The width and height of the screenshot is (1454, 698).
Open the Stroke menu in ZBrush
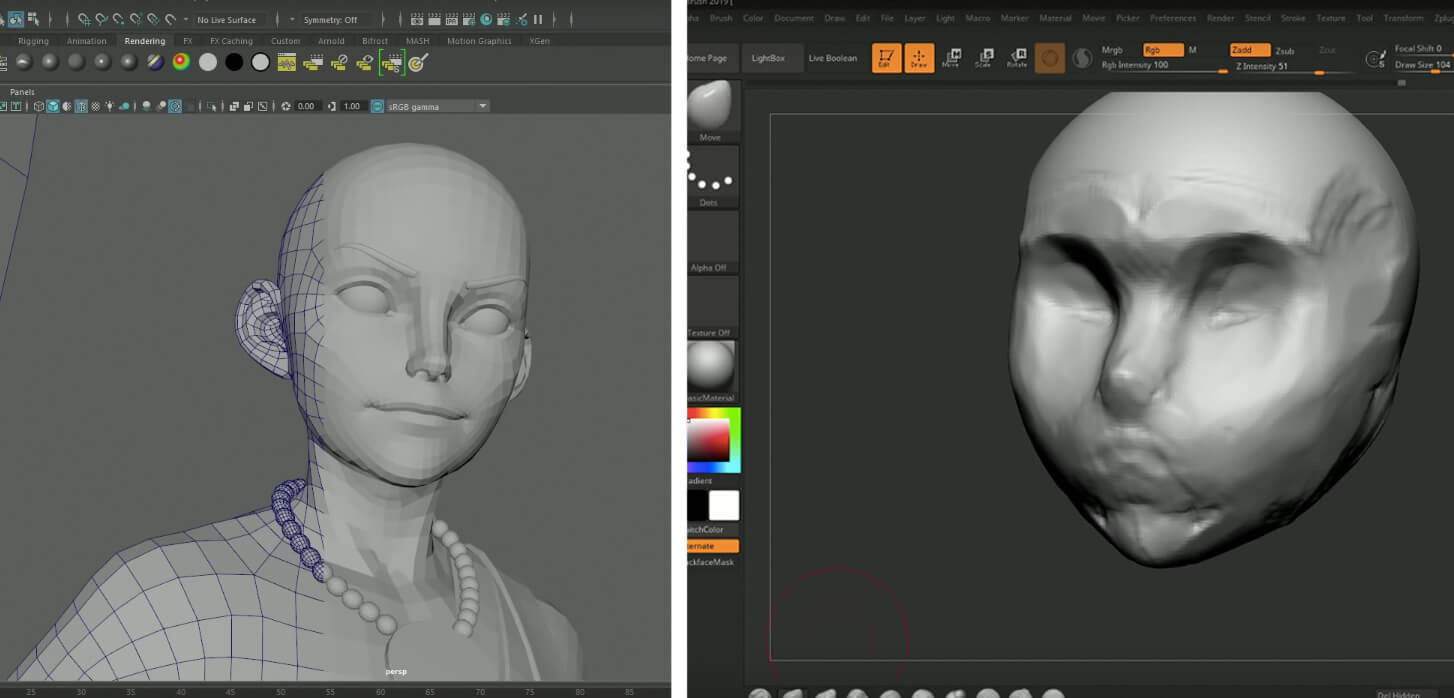1295,18
